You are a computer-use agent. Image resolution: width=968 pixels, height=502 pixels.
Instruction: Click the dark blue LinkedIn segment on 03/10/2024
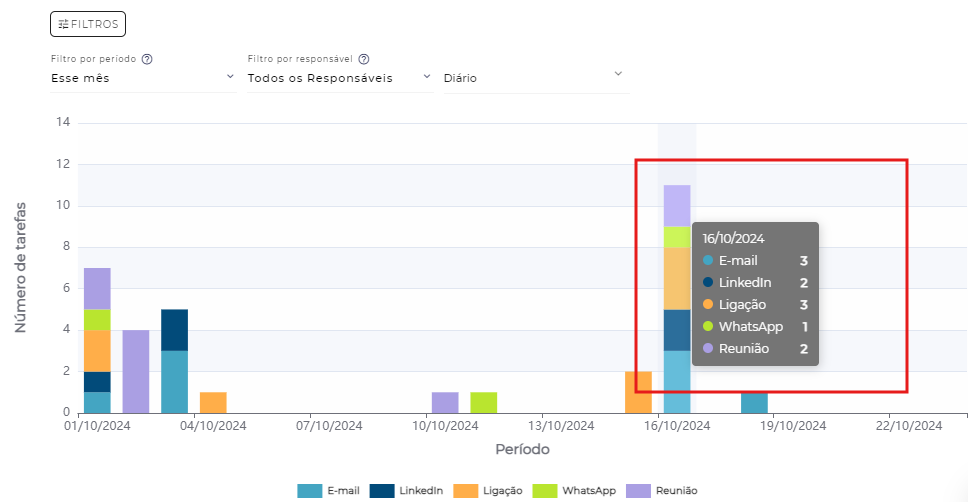pos(175,329)
